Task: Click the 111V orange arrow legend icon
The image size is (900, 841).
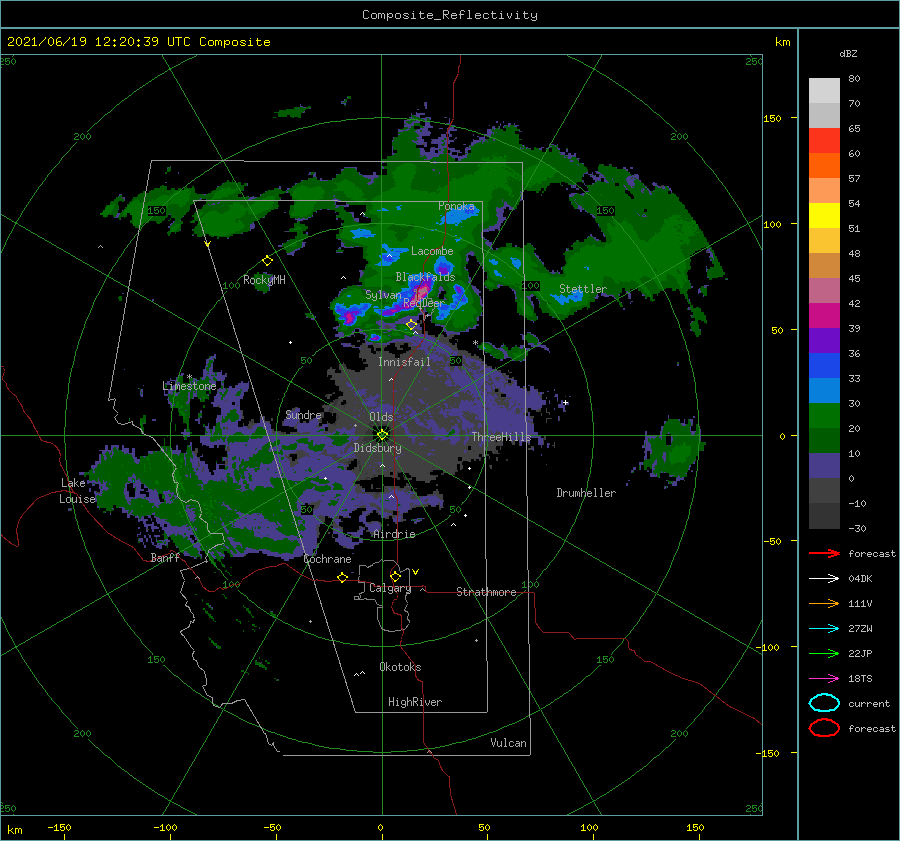Action: tap(824, 603)
